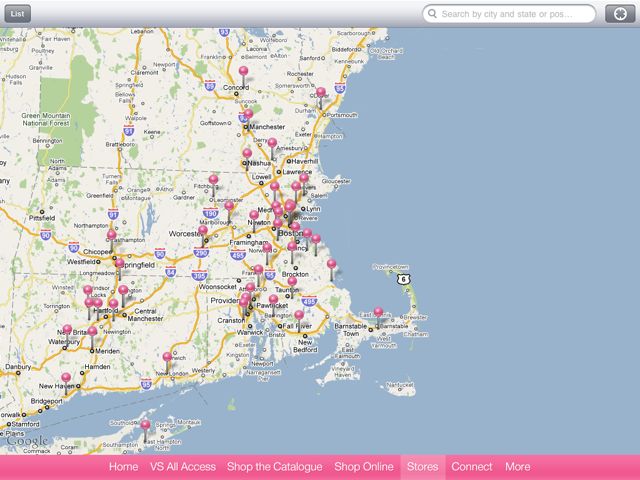Open the store pin beside Worcester
The width and height of the screenshot is (640, 480).
tap(202, 230)
